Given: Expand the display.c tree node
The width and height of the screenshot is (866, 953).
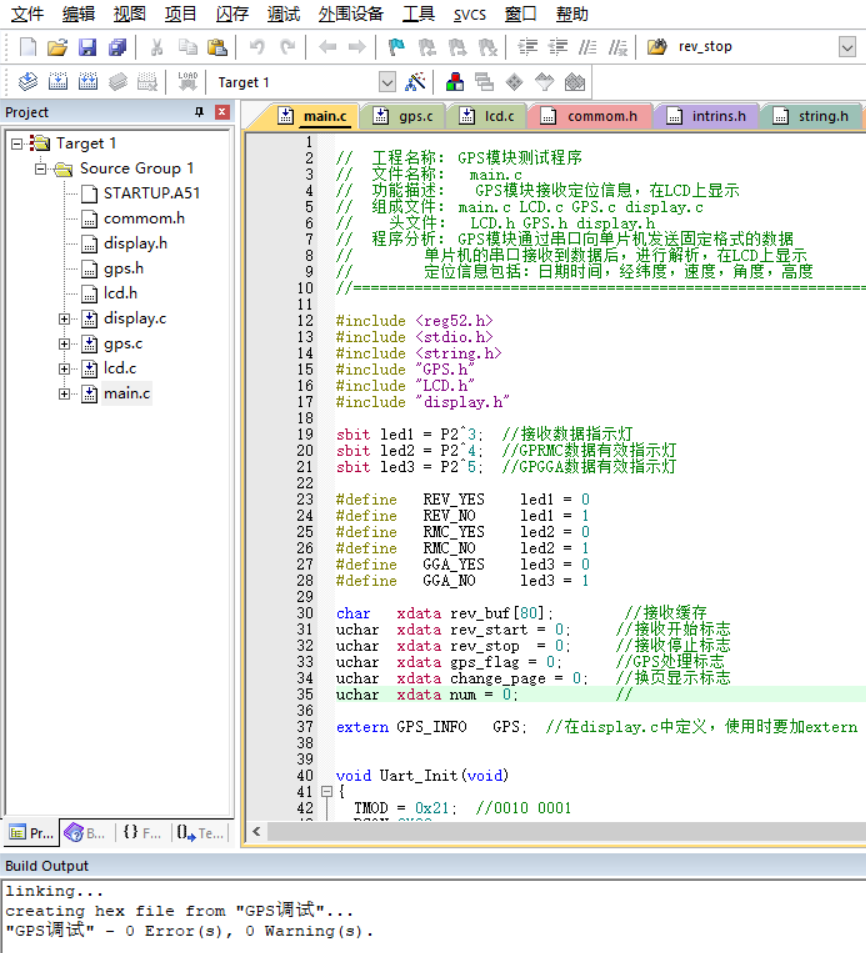Looking at the screenshot, I should (x=64, y=318).
